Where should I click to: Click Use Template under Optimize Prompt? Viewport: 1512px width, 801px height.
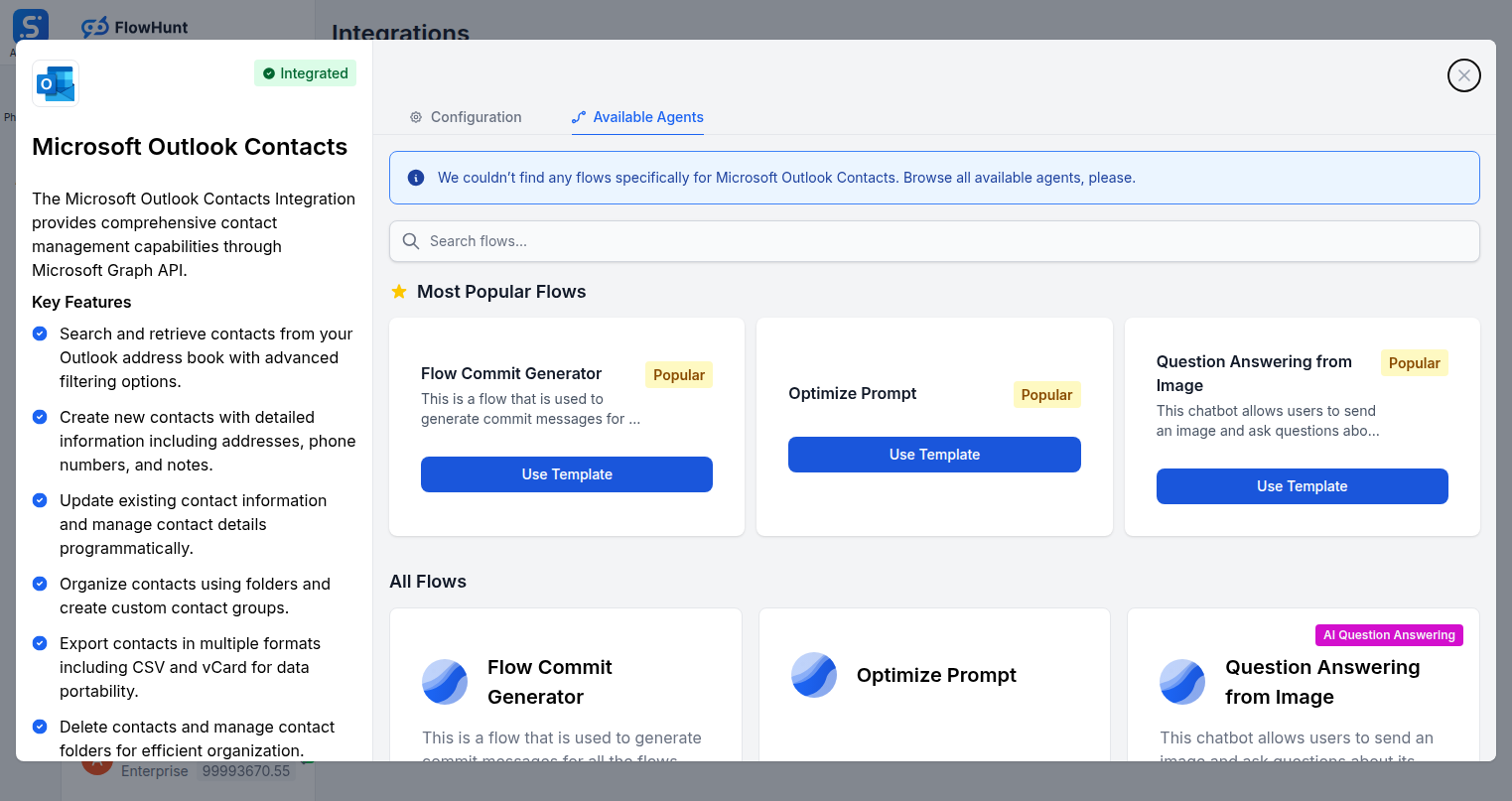coord(934,454)
